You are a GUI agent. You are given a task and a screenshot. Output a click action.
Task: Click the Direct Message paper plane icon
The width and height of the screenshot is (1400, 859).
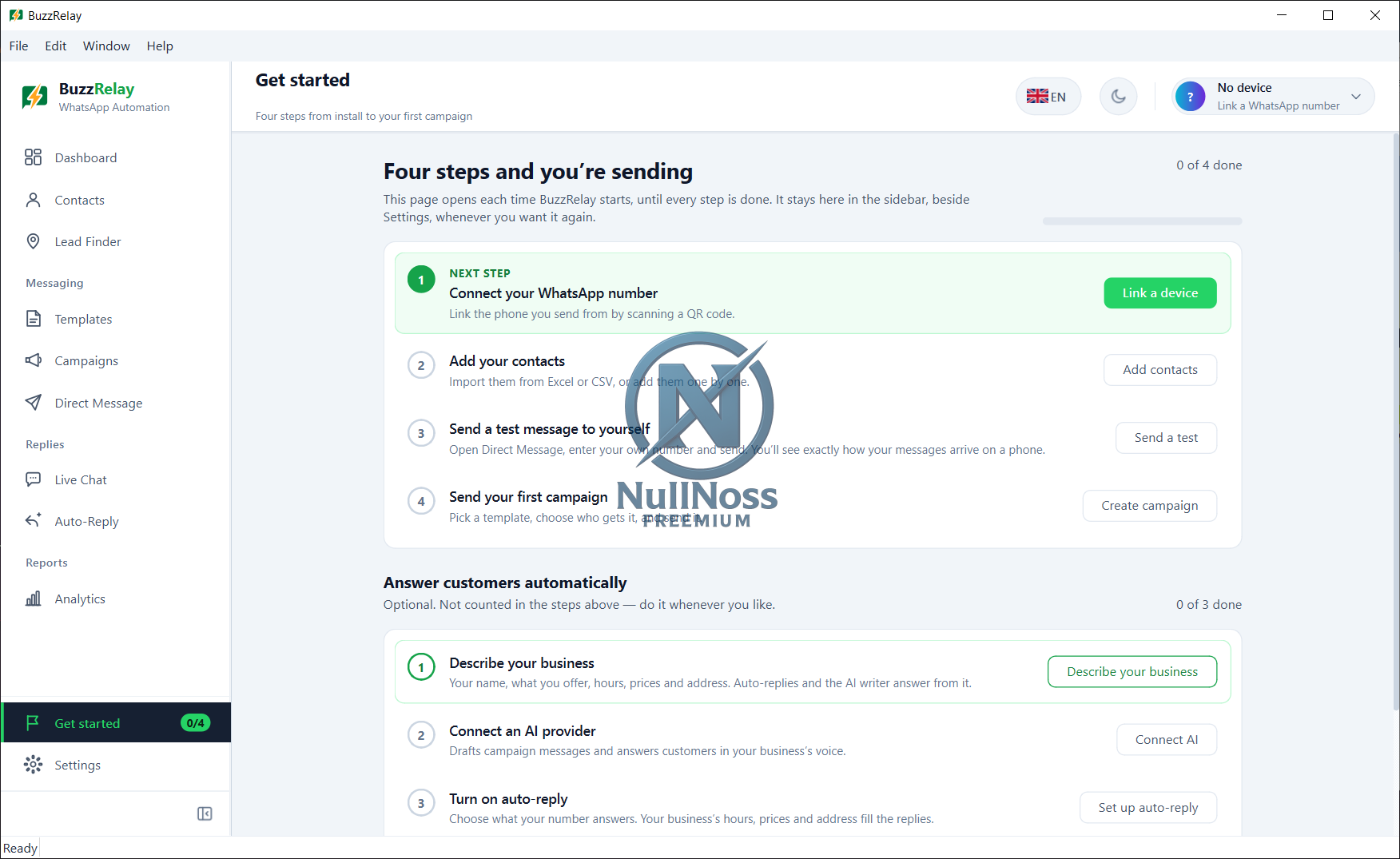[x=33, y=403]
